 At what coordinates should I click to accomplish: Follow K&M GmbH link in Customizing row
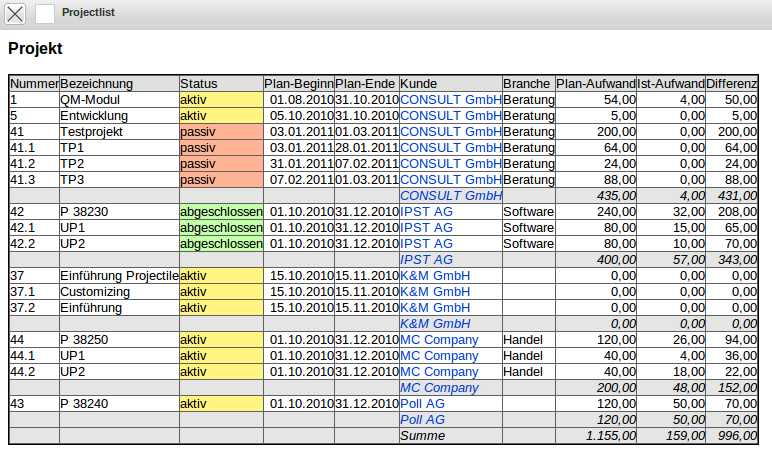[435, 292]
